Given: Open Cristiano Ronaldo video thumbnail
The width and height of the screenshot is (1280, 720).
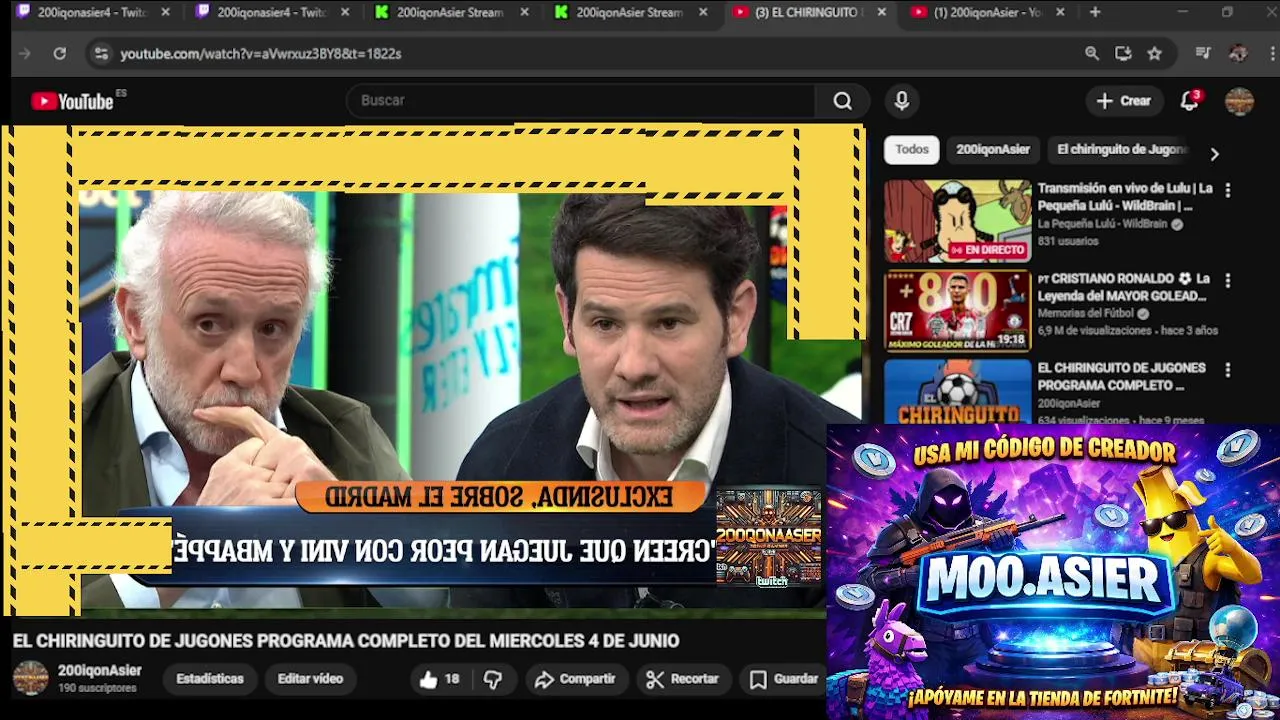Looking at the screenshot, I should click(957, 311).
